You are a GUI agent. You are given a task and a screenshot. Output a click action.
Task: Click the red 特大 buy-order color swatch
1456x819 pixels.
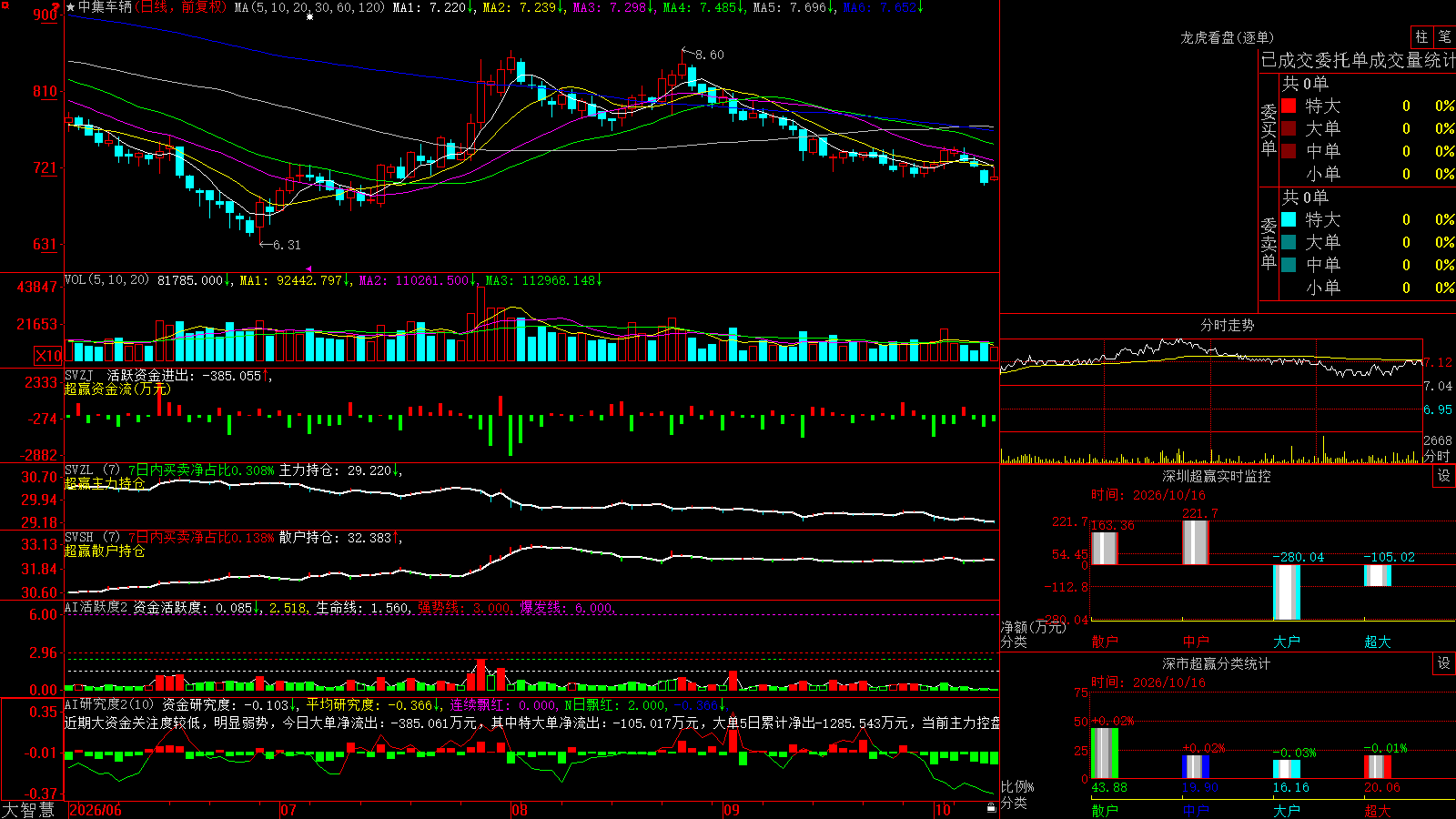1289,106
